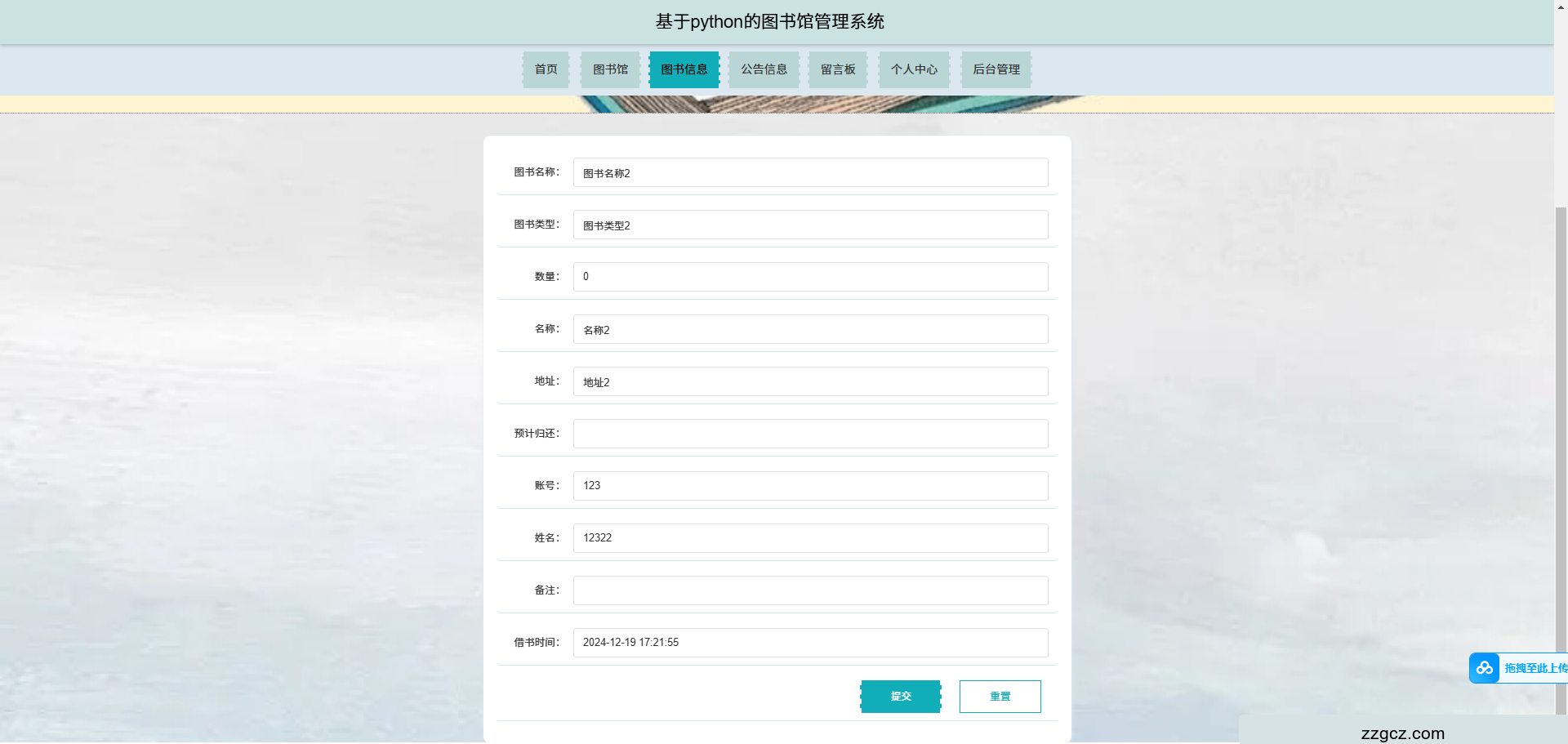Click the 图书名称 input containing 图书名称2

click(809, 172)
